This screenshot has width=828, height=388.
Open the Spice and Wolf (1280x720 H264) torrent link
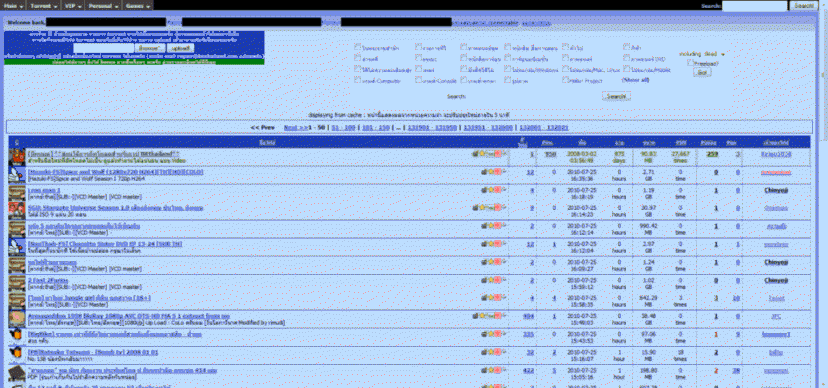(x=115, y=172)
